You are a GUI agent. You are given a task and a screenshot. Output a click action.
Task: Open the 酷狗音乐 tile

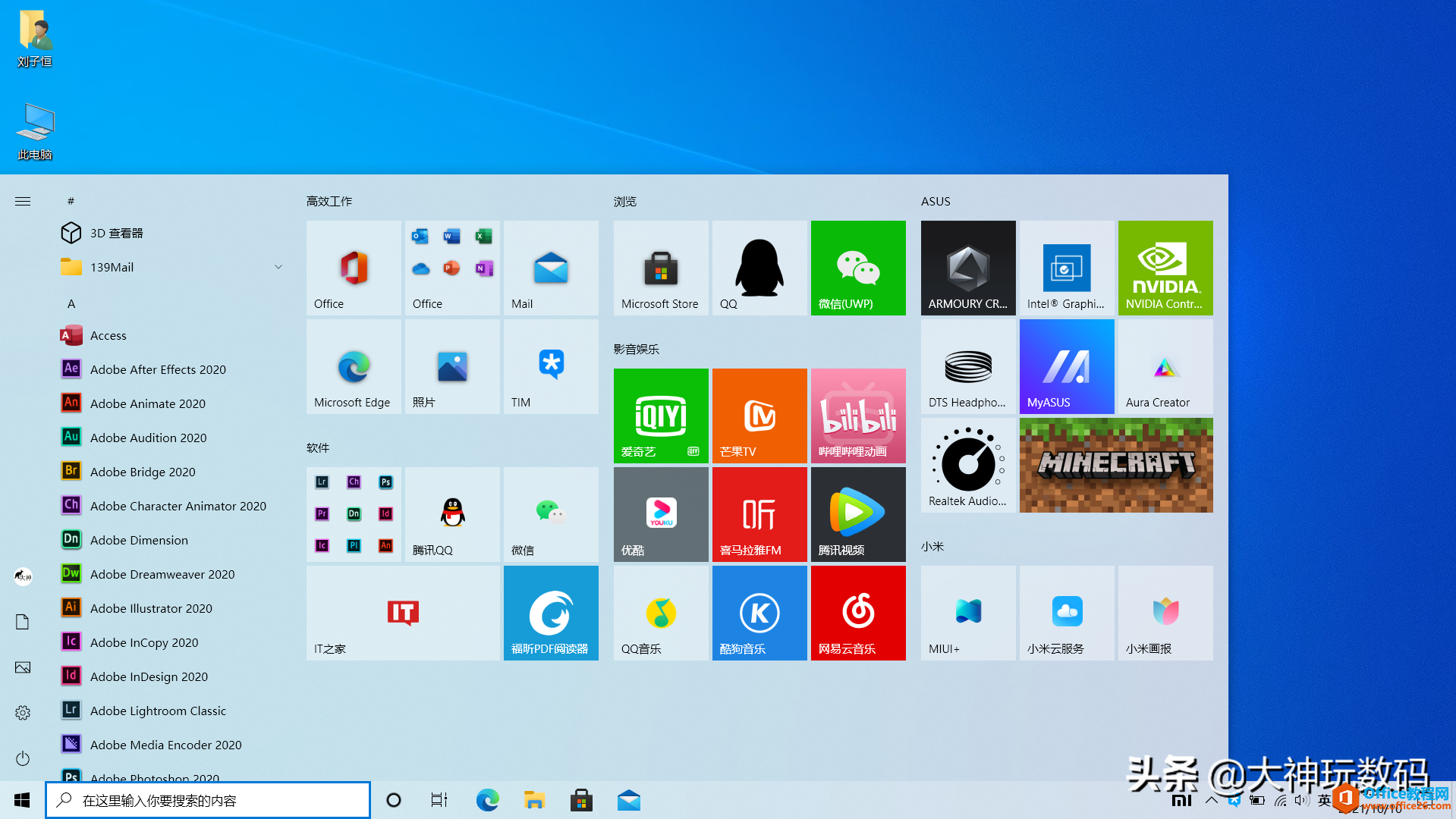coord(759,613)
